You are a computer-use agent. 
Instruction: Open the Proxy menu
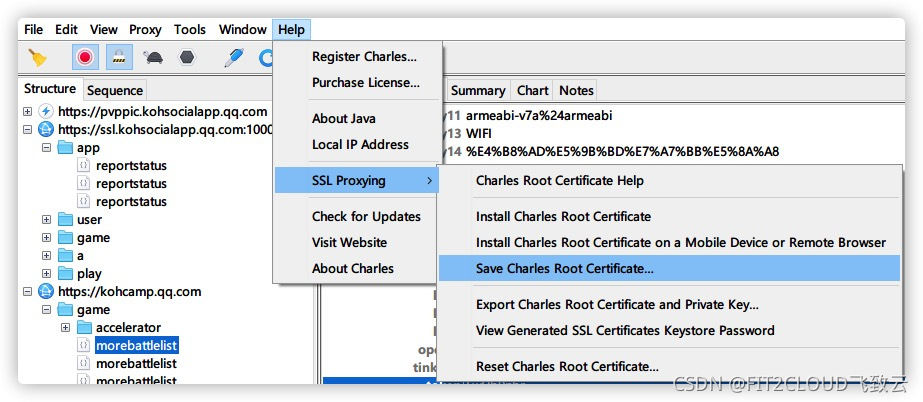[145, 29]
